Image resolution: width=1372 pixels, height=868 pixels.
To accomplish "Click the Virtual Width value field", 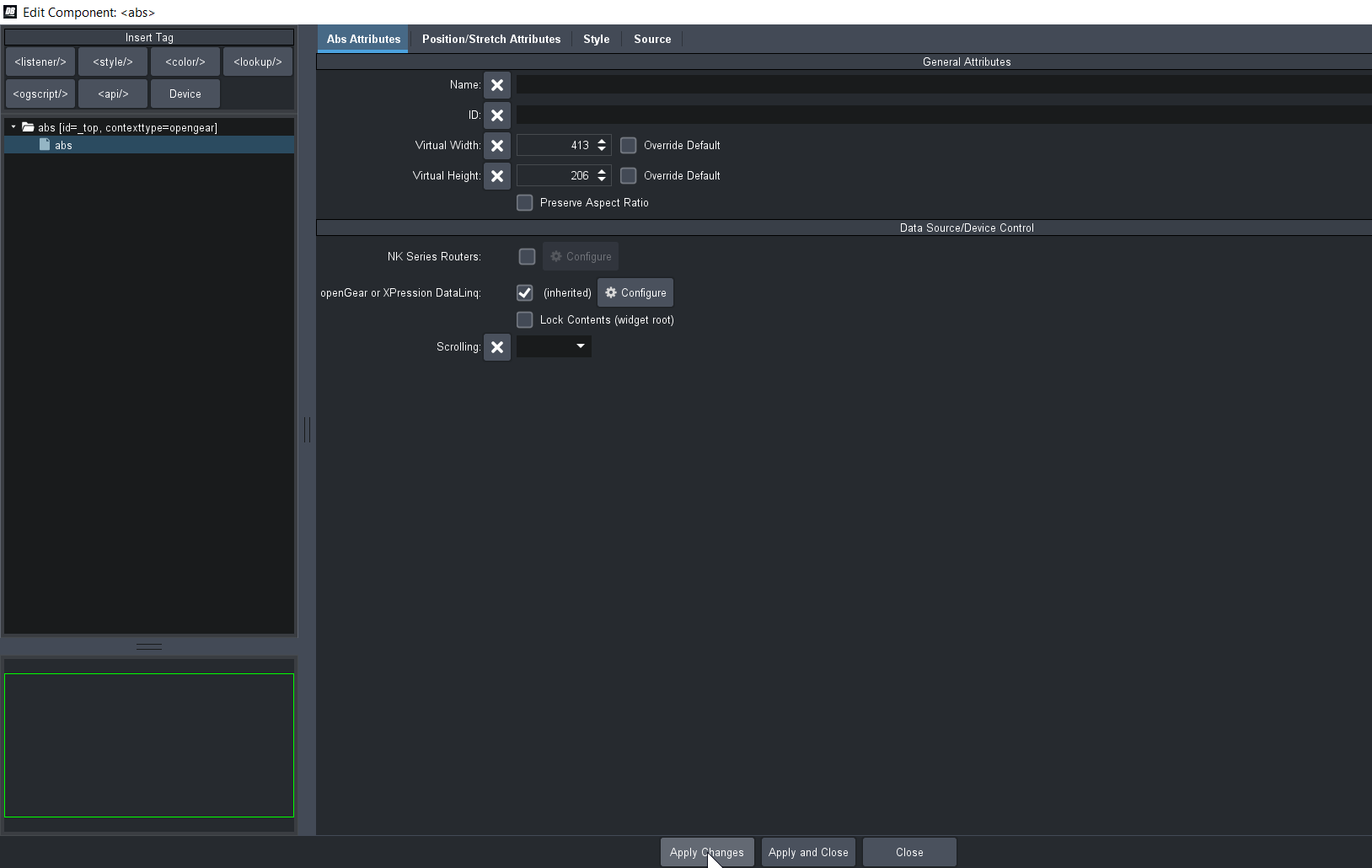I will 555,146.
